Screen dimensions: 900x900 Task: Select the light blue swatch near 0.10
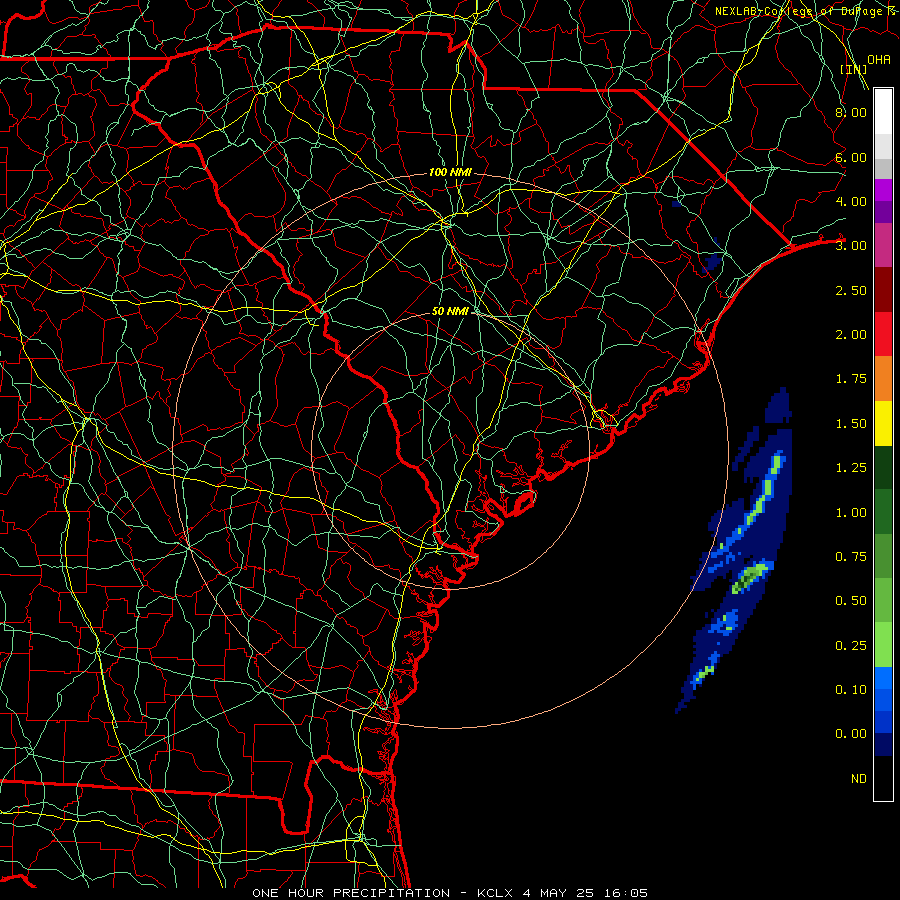[x=883, y=678]
